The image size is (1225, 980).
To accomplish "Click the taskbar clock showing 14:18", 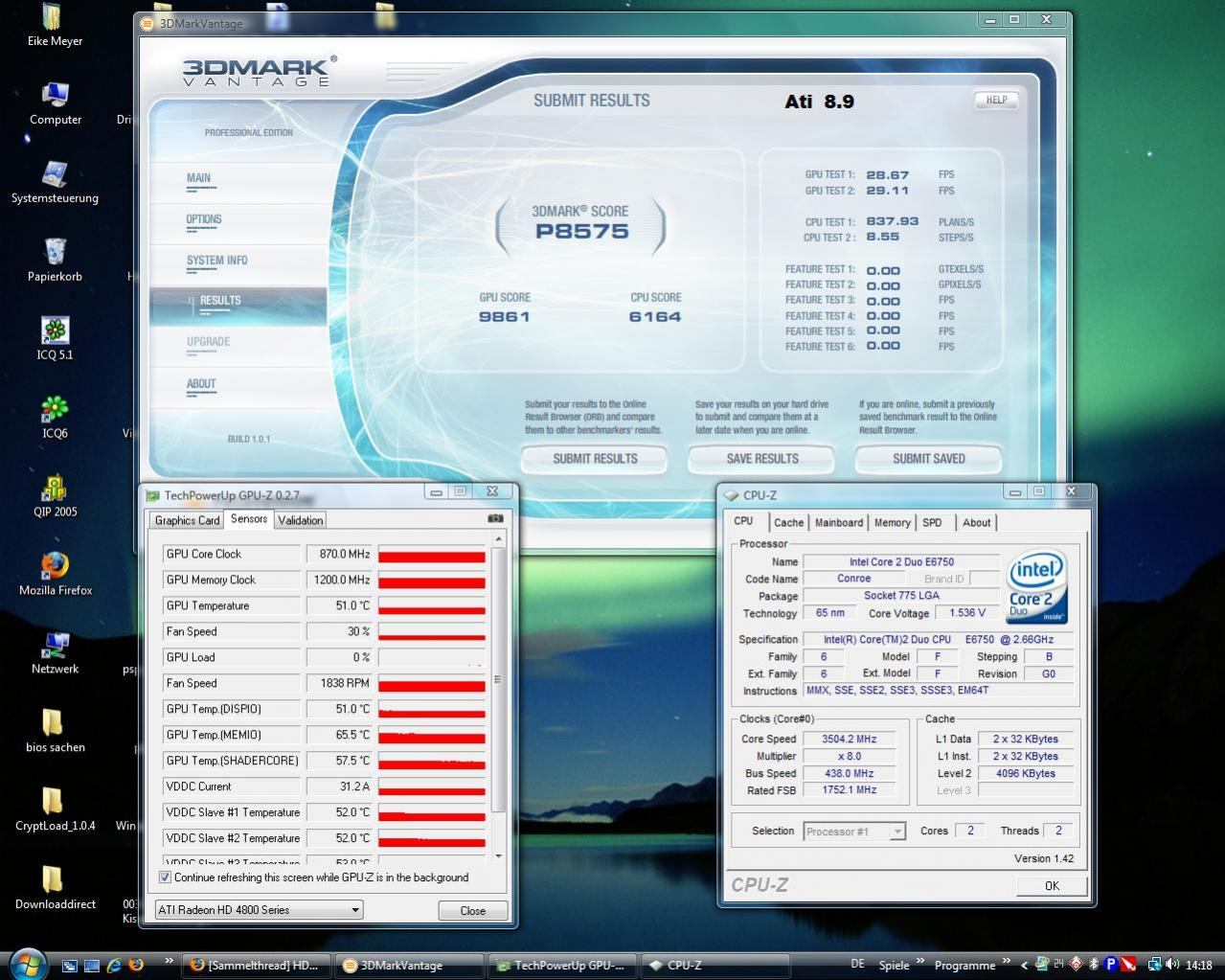I will 1198,966.
